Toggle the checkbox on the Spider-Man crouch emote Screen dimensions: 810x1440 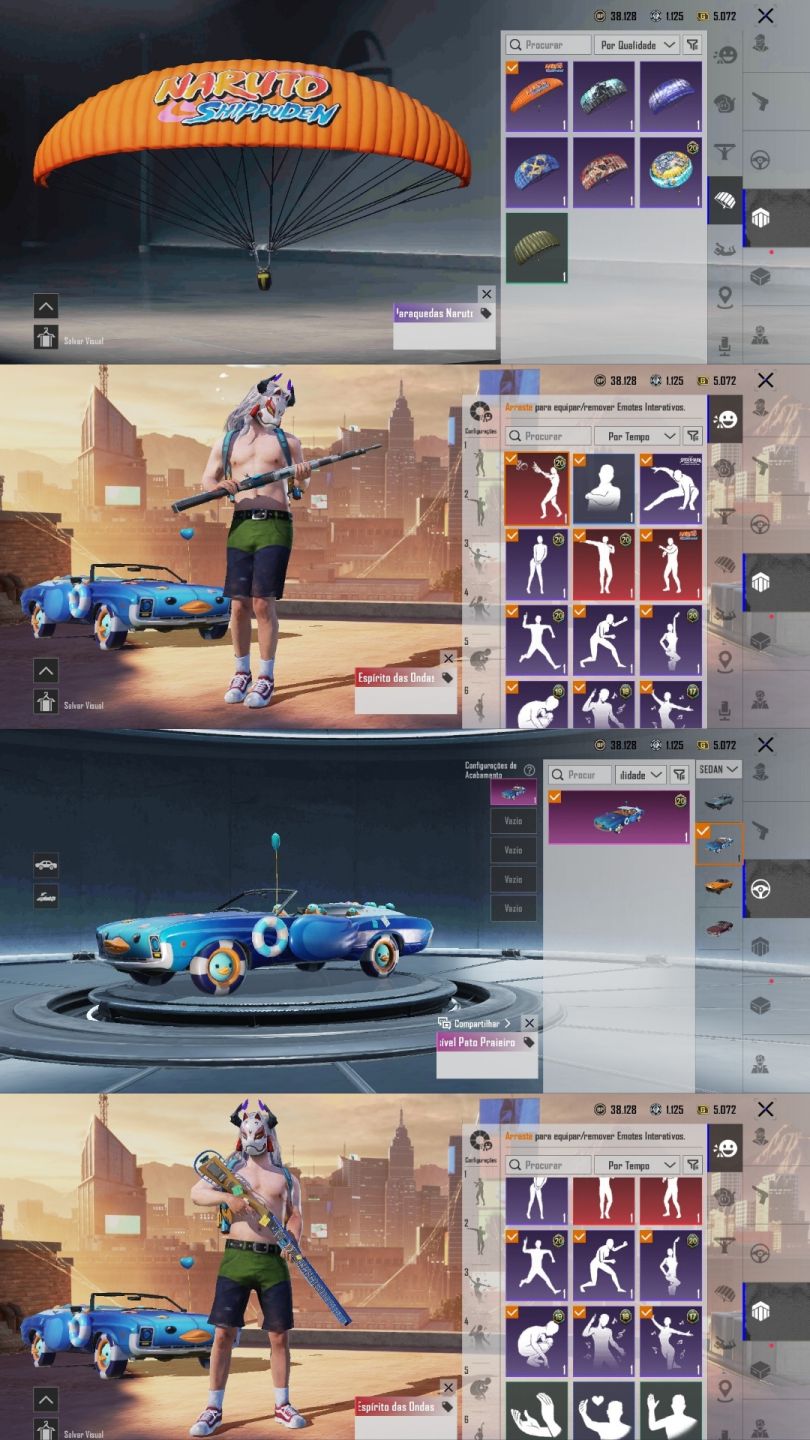click(x=646, y=460)
